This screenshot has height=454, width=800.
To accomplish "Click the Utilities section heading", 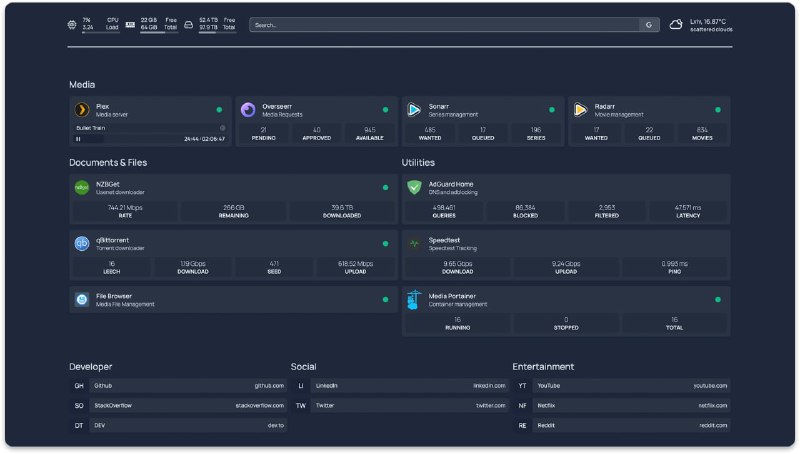I will (418, 162).
